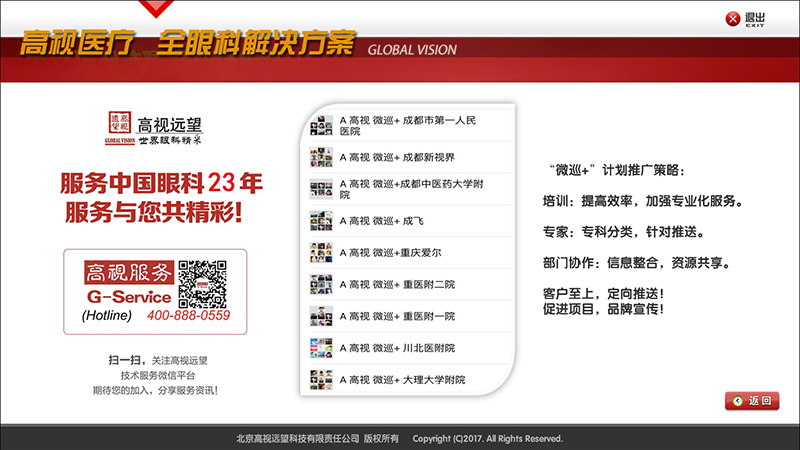The width and height of the screenshot is (800, 450).
Task: Click the 世界眼科精采 tagline
Action: click(170, 140)
